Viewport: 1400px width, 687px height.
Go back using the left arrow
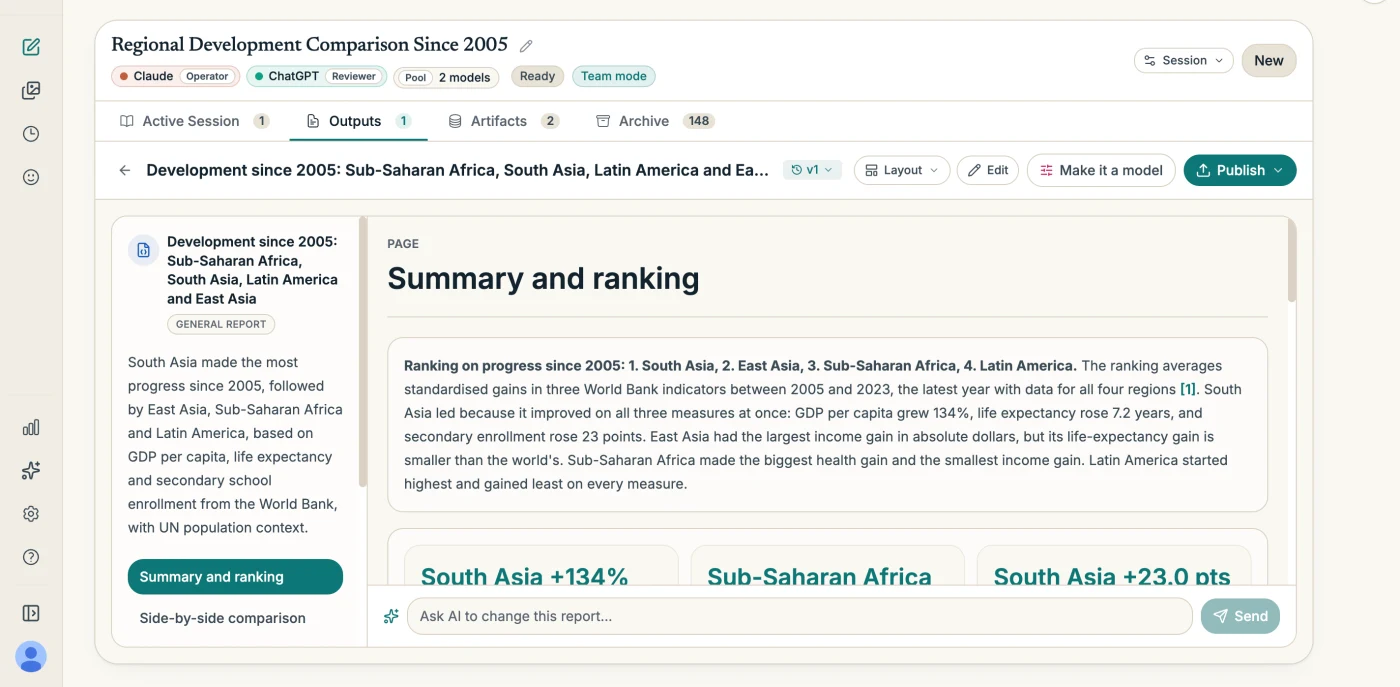[x=125, y=170]
